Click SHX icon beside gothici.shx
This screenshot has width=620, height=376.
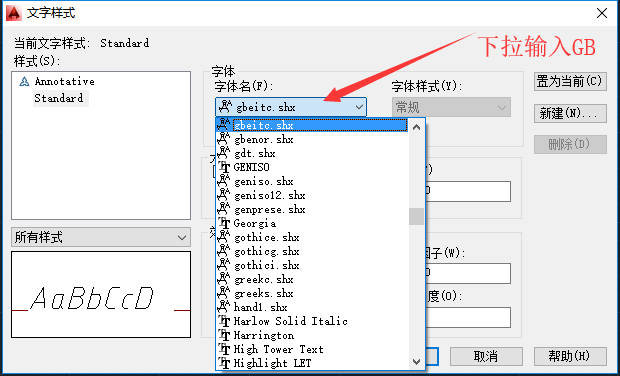pyautogui.click(x=224, y=265)
